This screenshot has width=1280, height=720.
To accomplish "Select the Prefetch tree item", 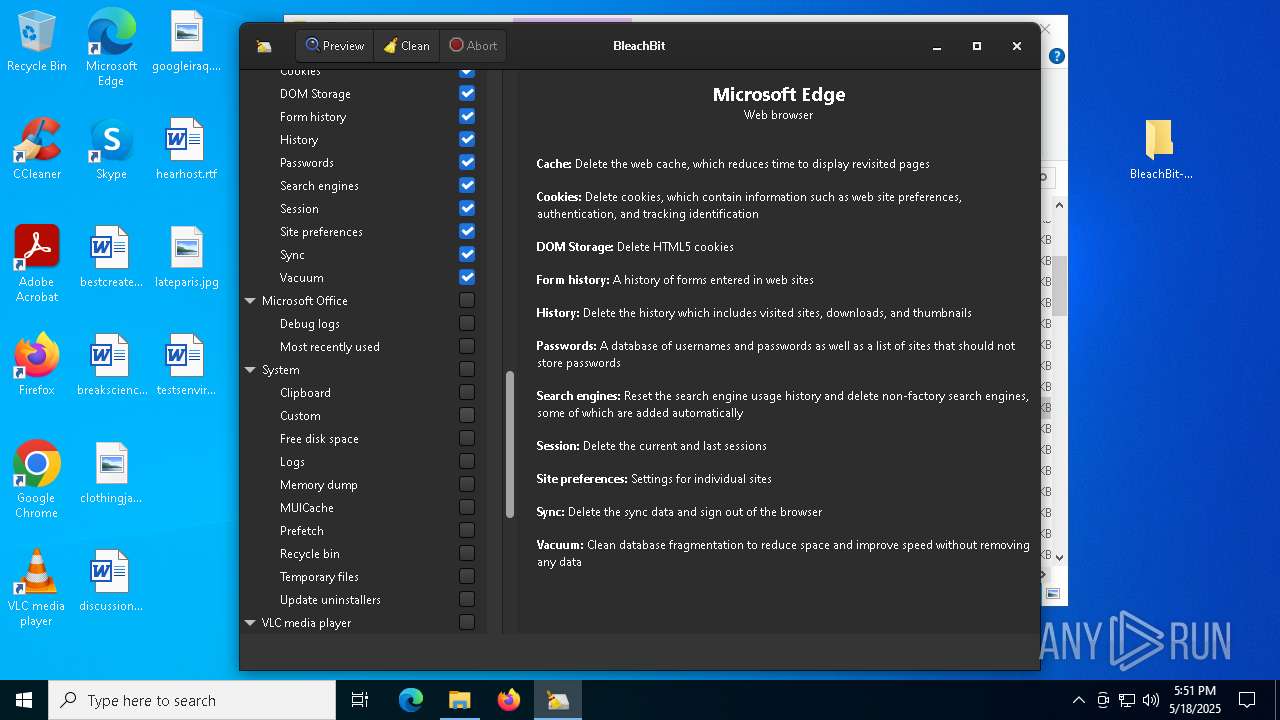I will (x=302, y=531).
